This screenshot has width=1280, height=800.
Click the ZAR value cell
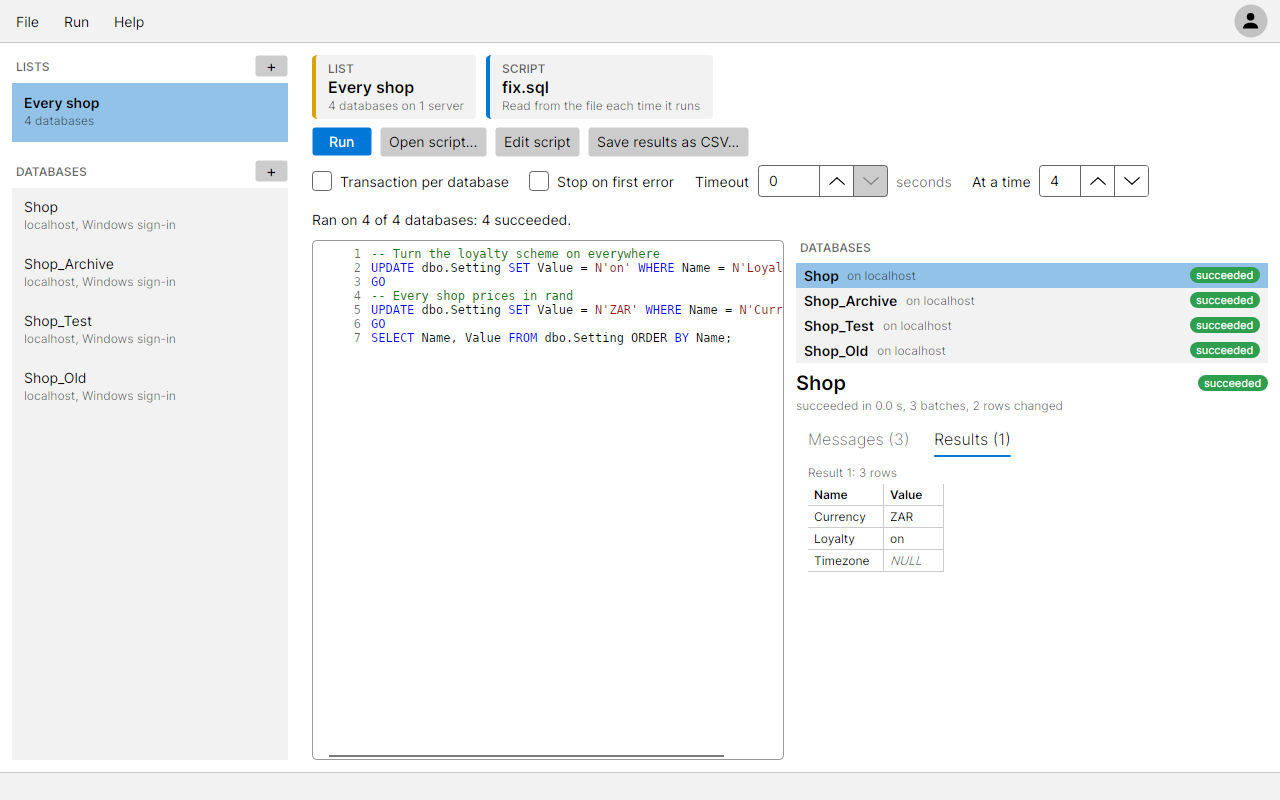pyautogui.click(x=913, y=517)
